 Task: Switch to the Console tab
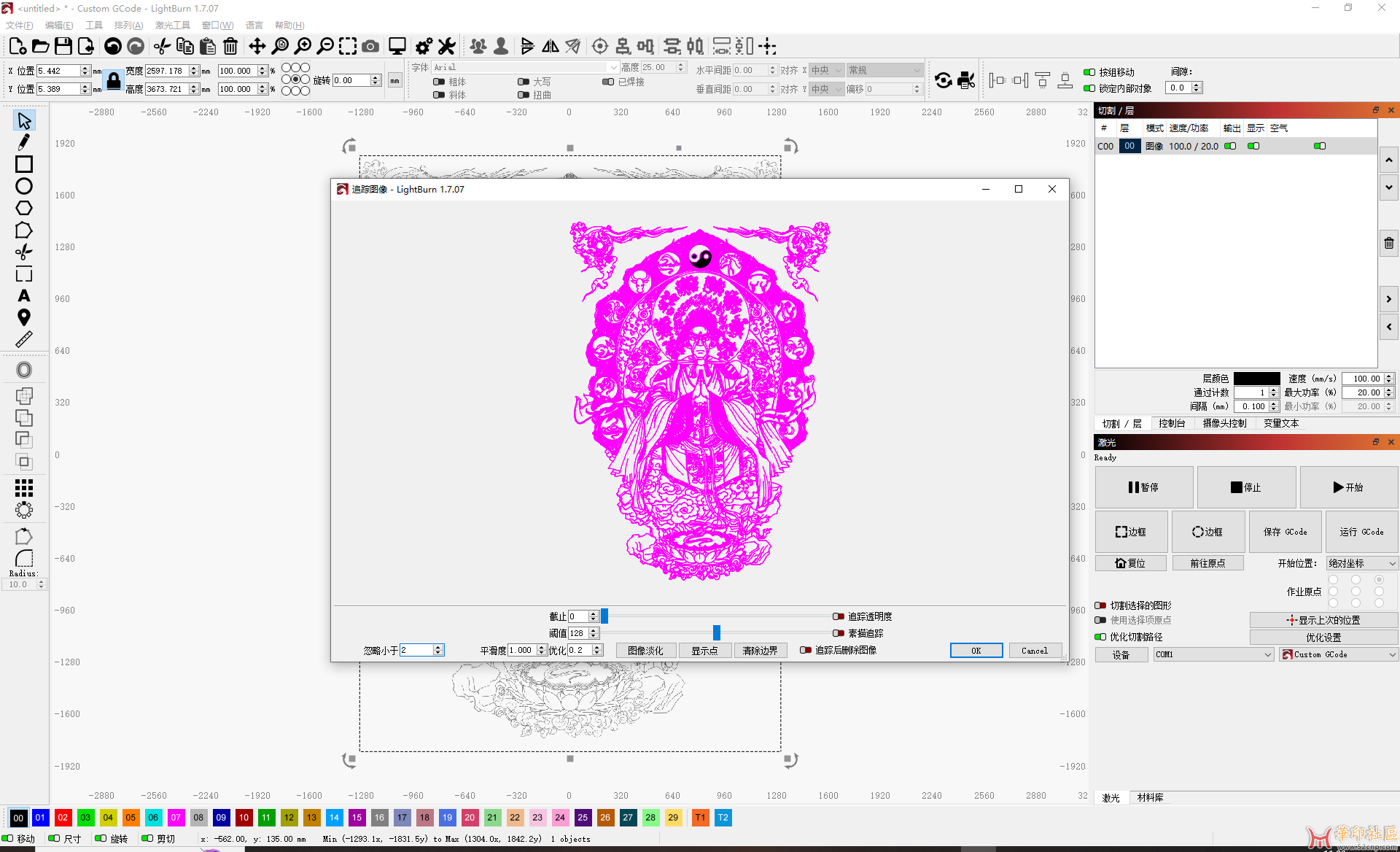click(1171, 423)
